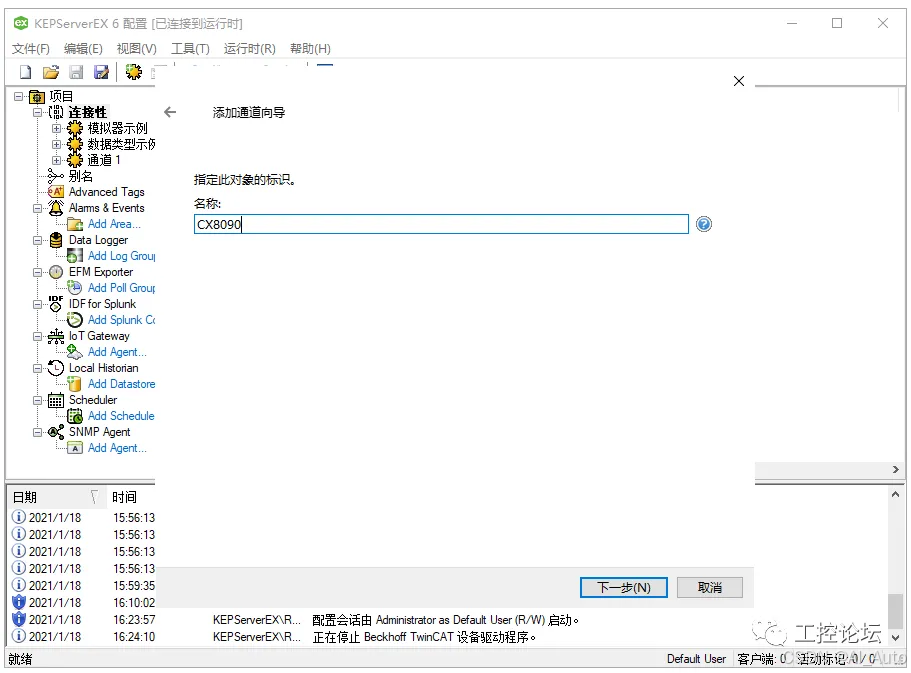Image resolution: width=911 pixels, height=673 pixels.
Task: Select SNMP Agent node
Action: pyautogui.click(x=99, y=431)
